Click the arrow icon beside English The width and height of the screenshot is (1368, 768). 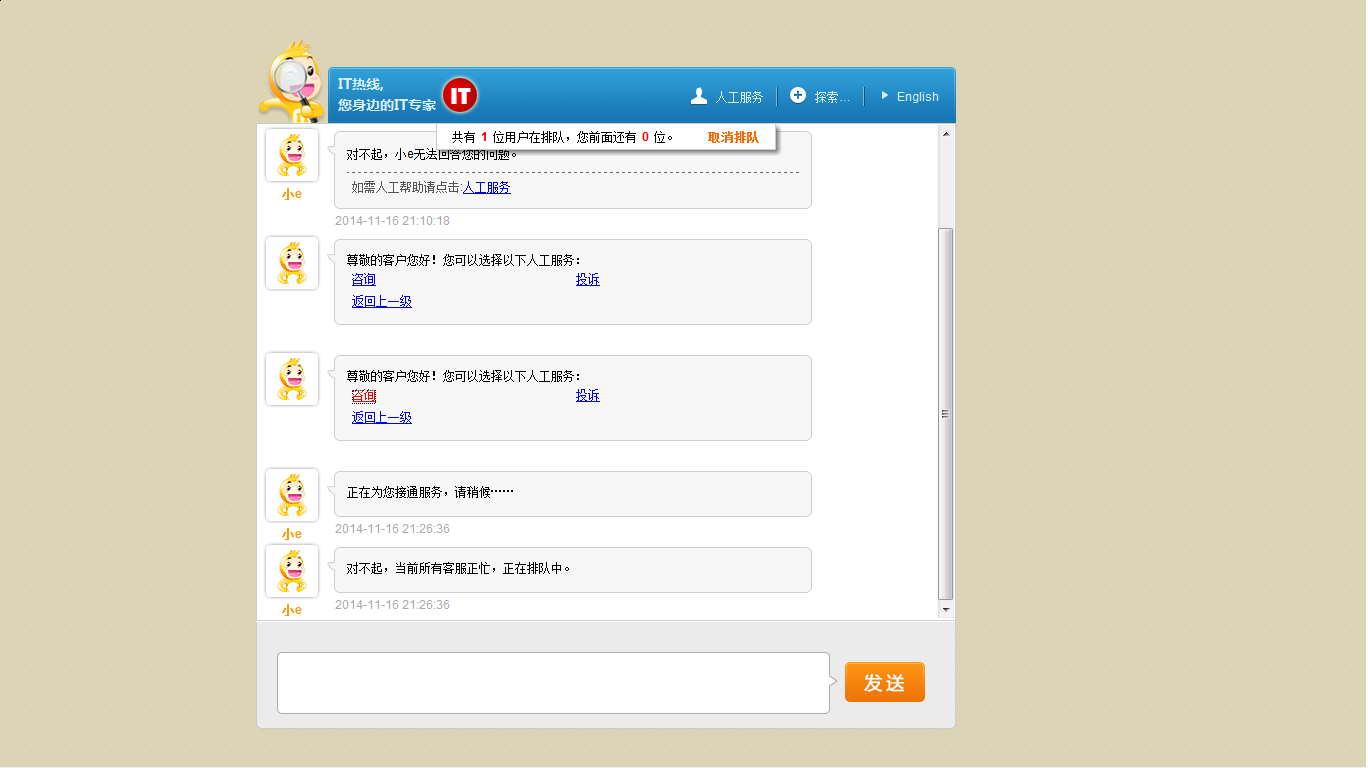[884, 96]
